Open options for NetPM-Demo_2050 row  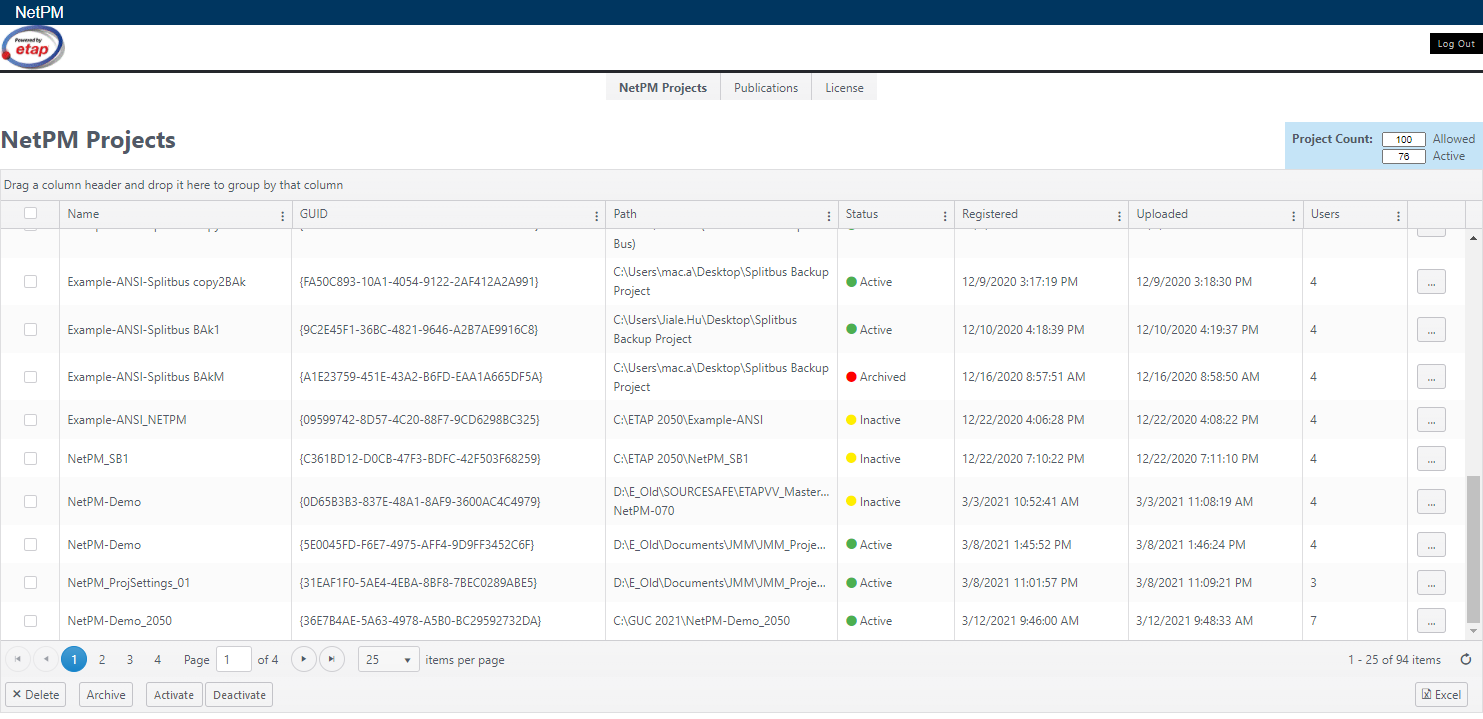(1431, 621)
